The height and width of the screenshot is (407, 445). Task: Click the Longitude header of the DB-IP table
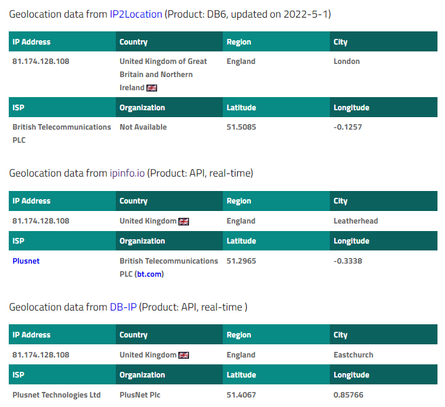click(383, 375)
